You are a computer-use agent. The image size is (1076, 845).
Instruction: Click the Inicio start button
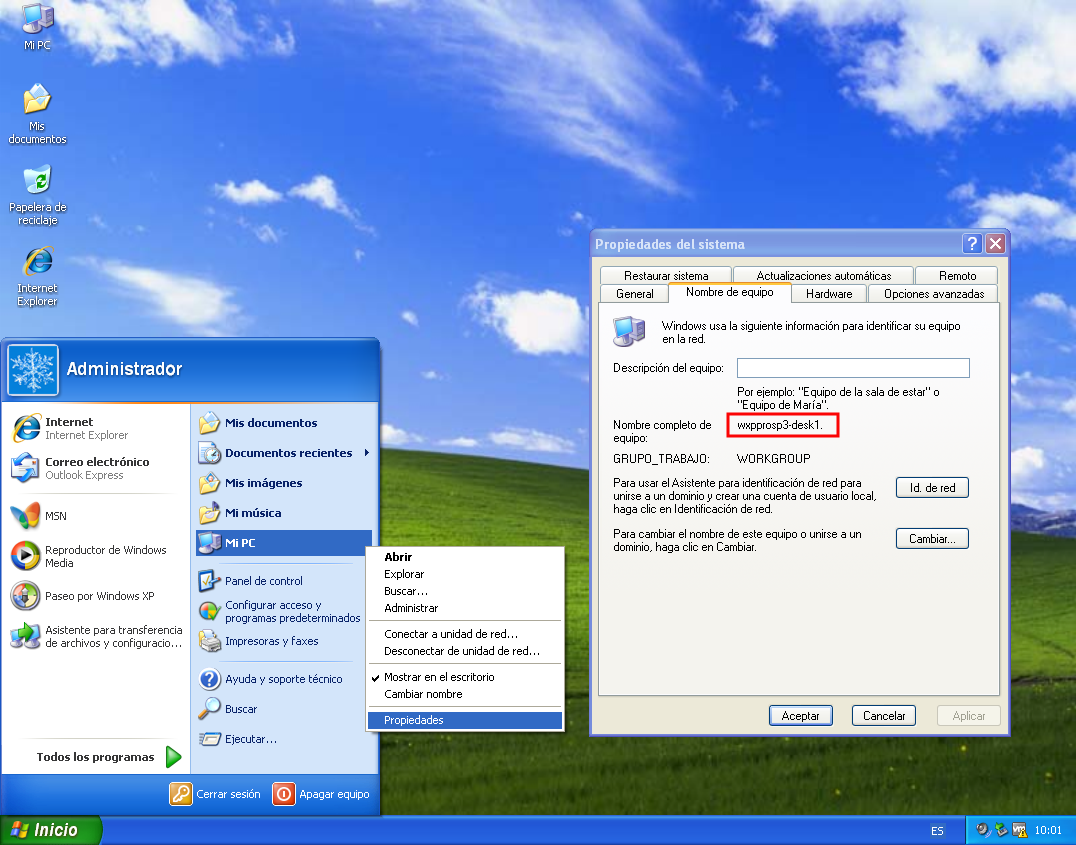coord(50,830)
